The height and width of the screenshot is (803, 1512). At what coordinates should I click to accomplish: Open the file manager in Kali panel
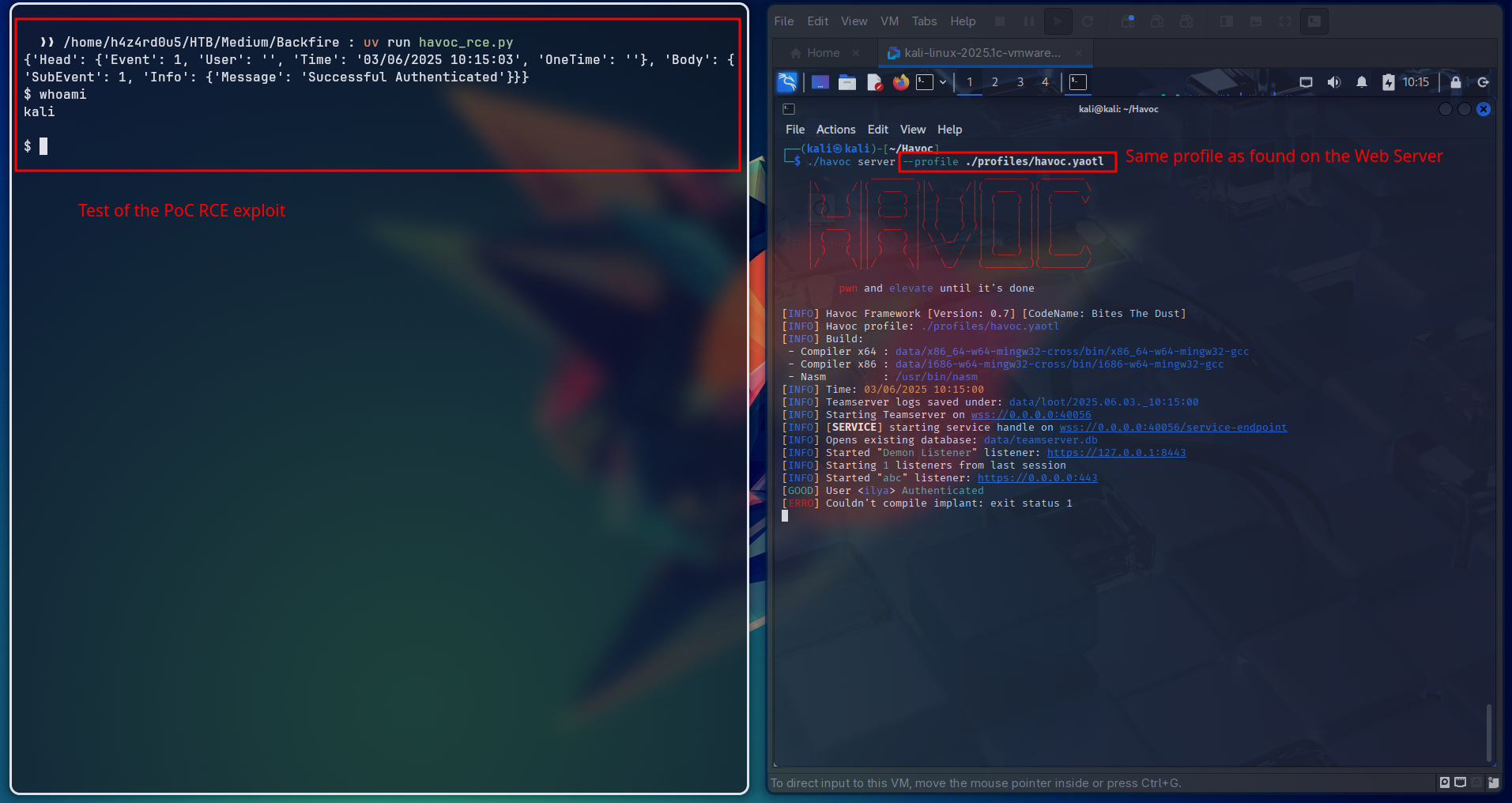tap(847, 82)
